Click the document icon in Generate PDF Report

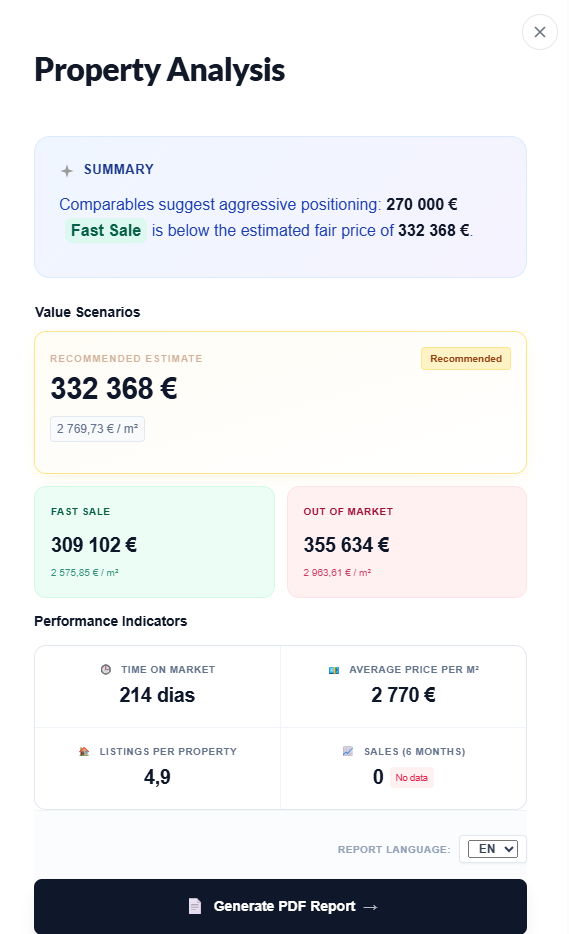coord(195,906)
